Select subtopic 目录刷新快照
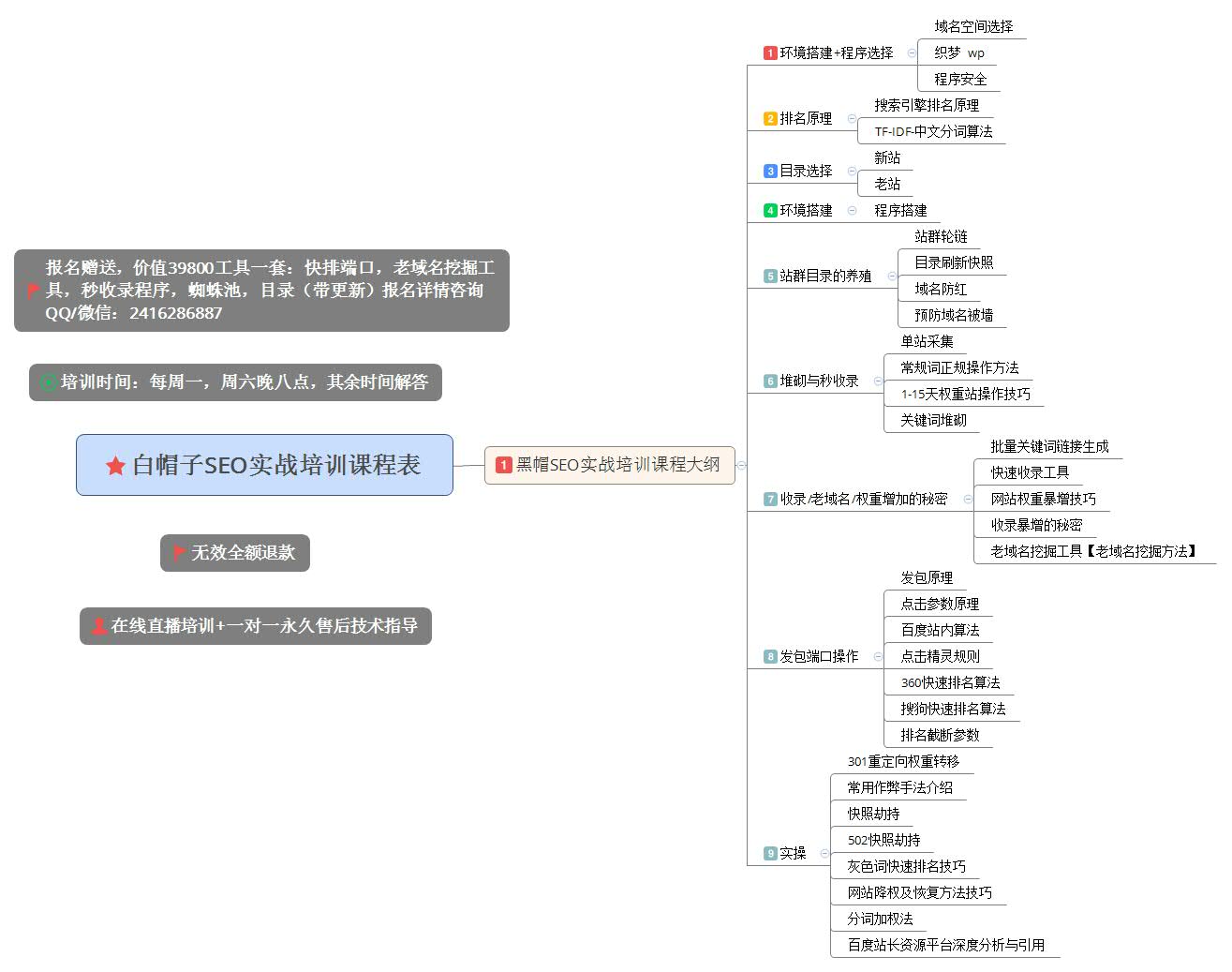This screenshot has width=1232, height=972. pos(954,263)
